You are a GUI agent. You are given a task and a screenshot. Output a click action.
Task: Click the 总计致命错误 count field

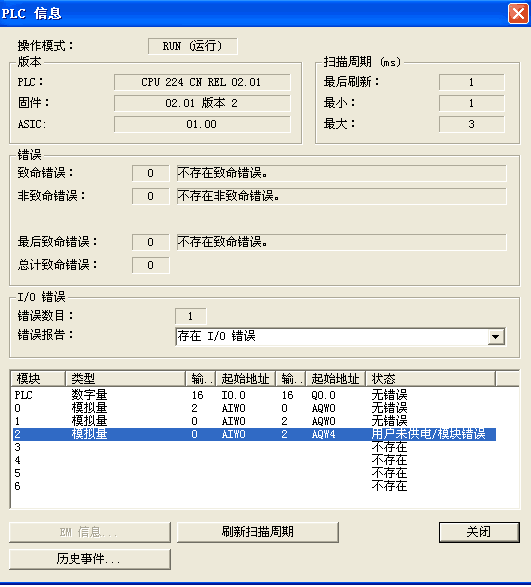coord(151,265)
